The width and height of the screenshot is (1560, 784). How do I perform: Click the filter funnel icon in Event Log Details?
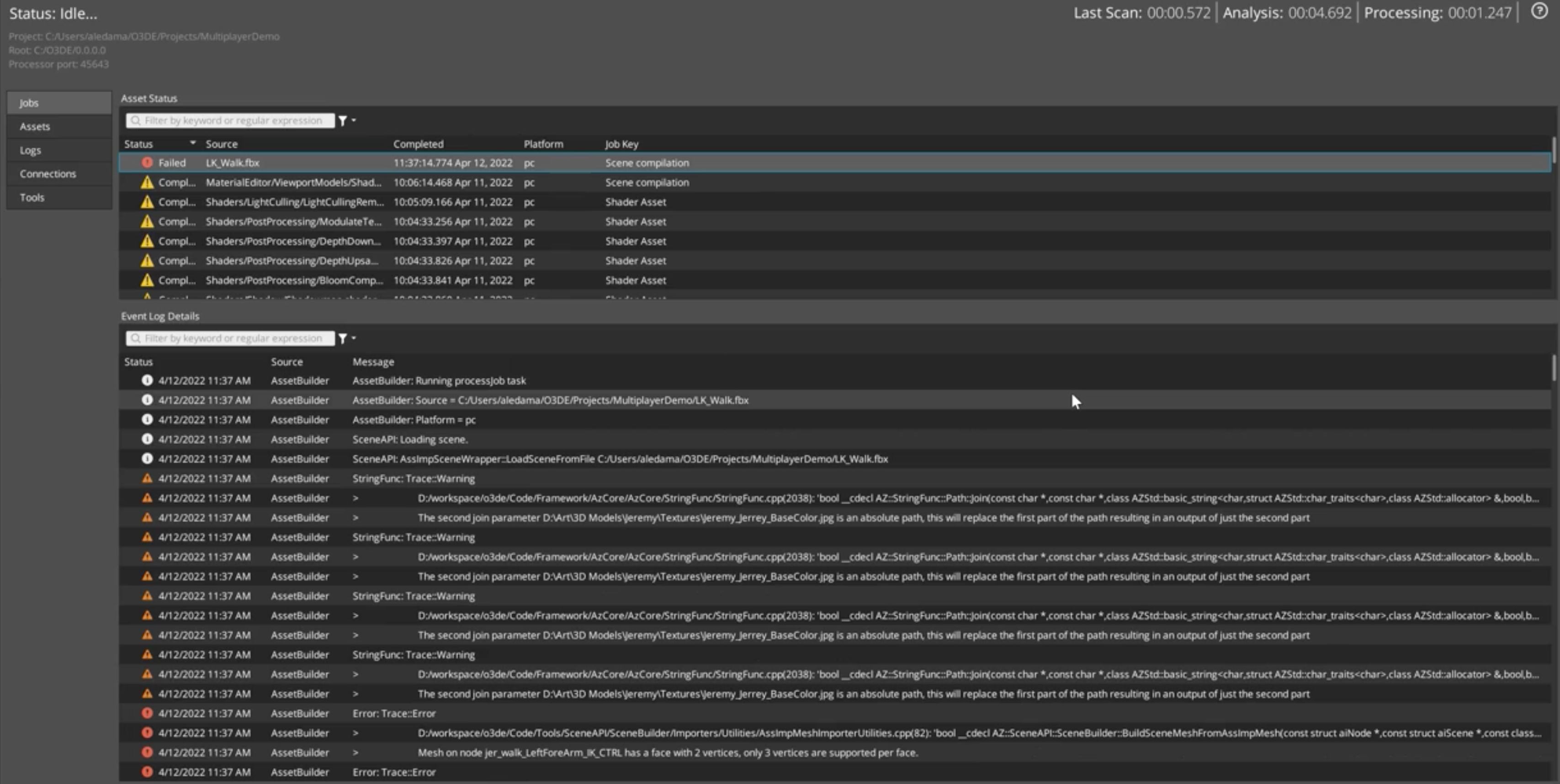pos(342,338)
